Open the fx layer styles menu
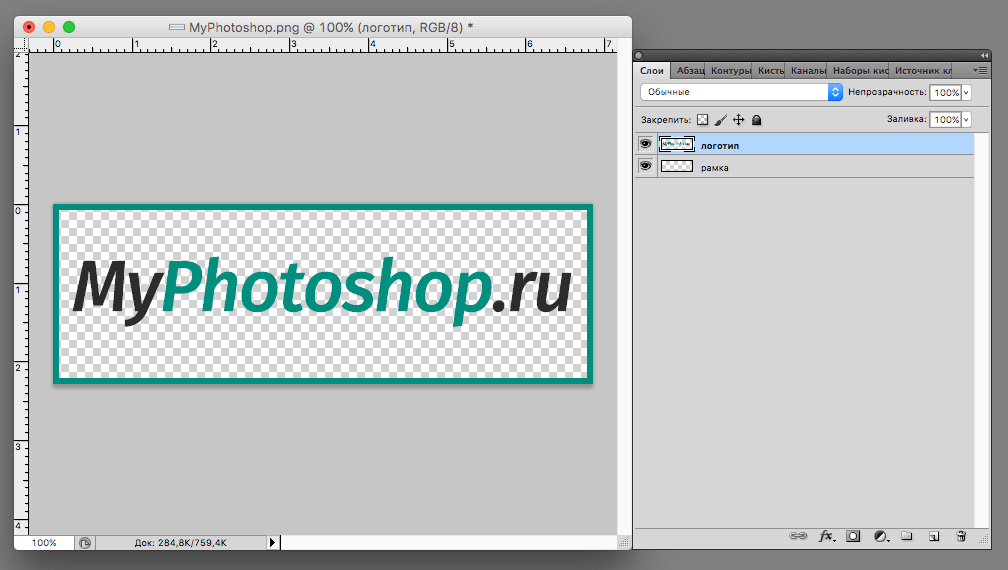Viewport: 1008px width, 570px height. coord(826,536)
